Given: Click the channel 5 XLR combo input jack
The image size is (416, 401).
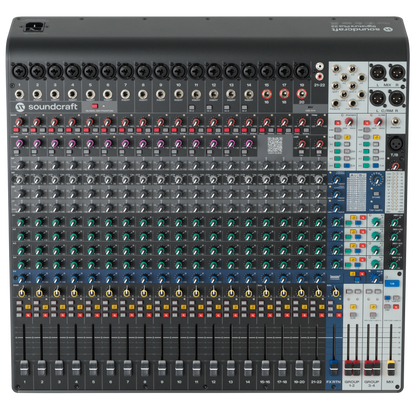Looking at the screenshot, I should (x=90, y=71).
